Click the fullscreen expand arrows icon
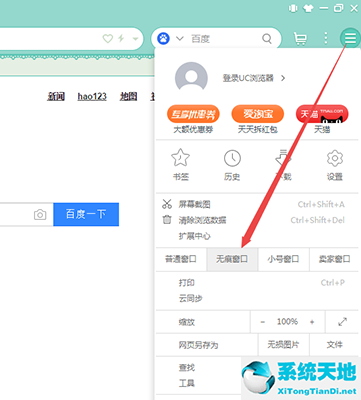Image resolution: width=361 pixels, height=400 pixels. 342,322
